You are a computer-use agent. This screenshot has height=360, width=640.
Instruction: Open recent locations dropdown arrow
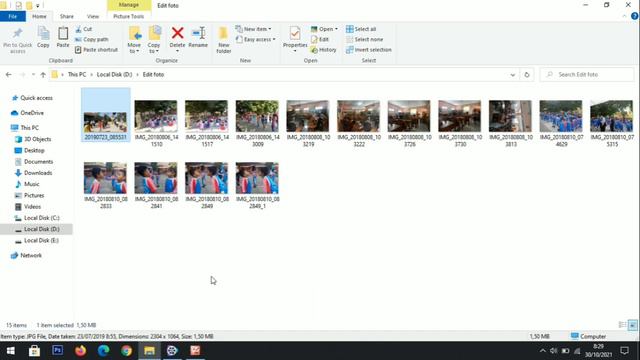point(33,75)
